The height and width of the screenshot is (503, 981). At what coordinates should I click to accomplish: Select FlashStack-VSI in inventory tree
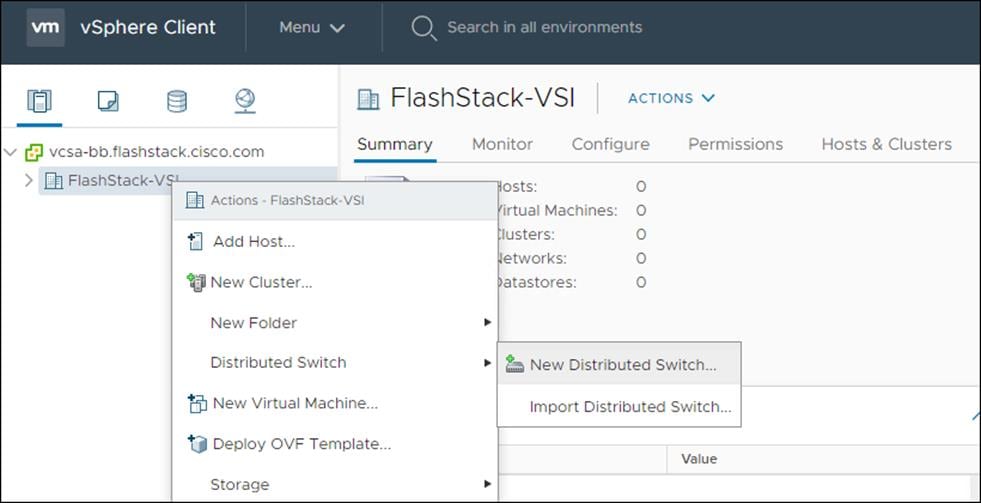[x=123, y=181]
